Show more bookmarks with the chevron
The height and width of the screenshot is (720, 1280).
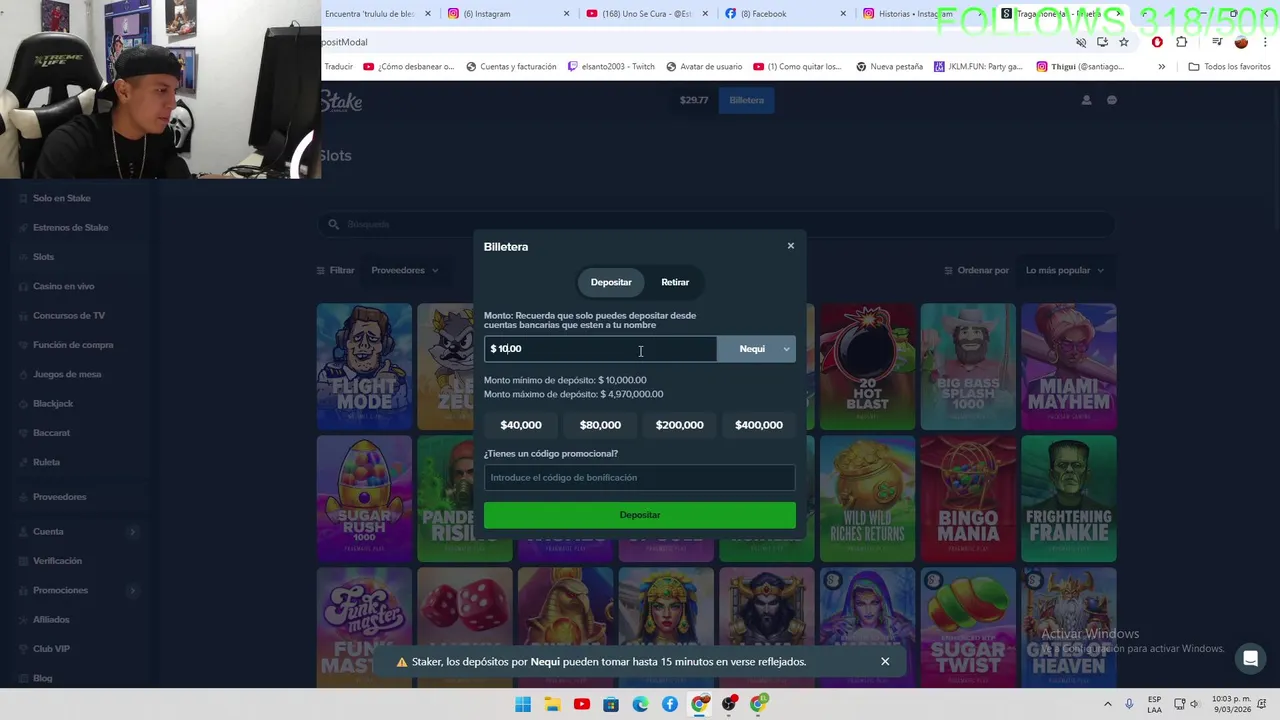[1161, 67]
